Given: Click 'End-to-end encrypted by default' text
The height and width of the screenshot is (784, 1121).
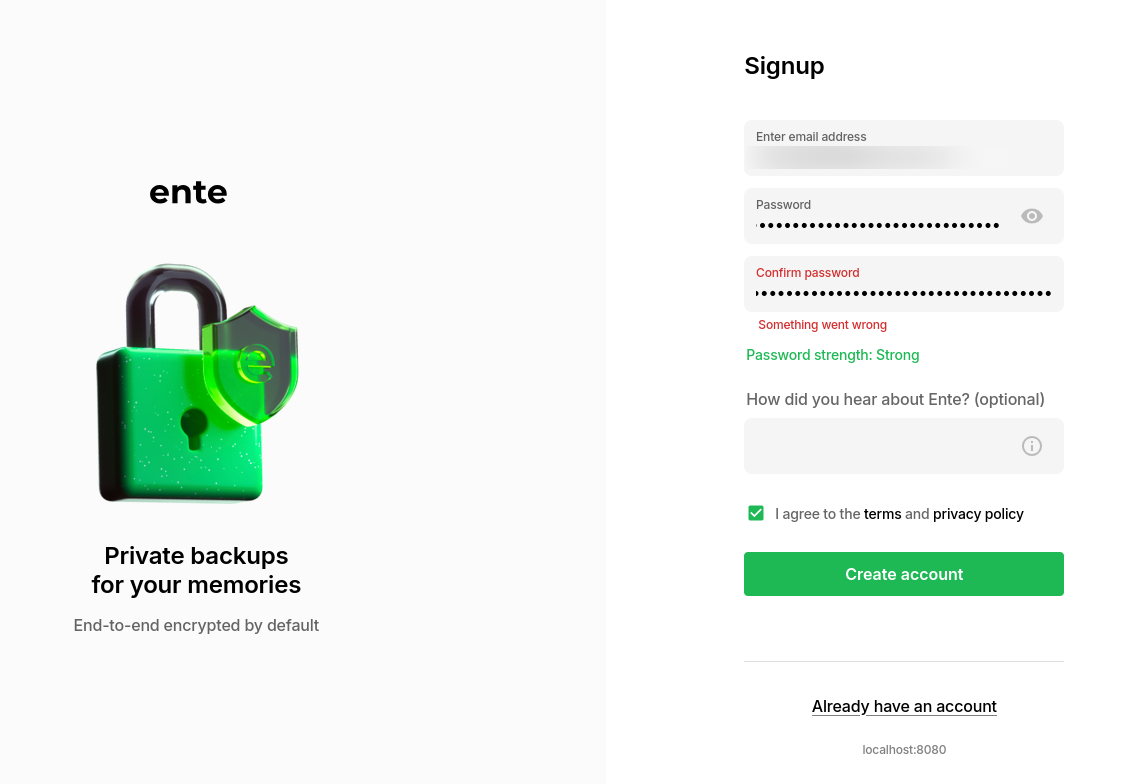Looking at the screenshot, I should point(196,626).
